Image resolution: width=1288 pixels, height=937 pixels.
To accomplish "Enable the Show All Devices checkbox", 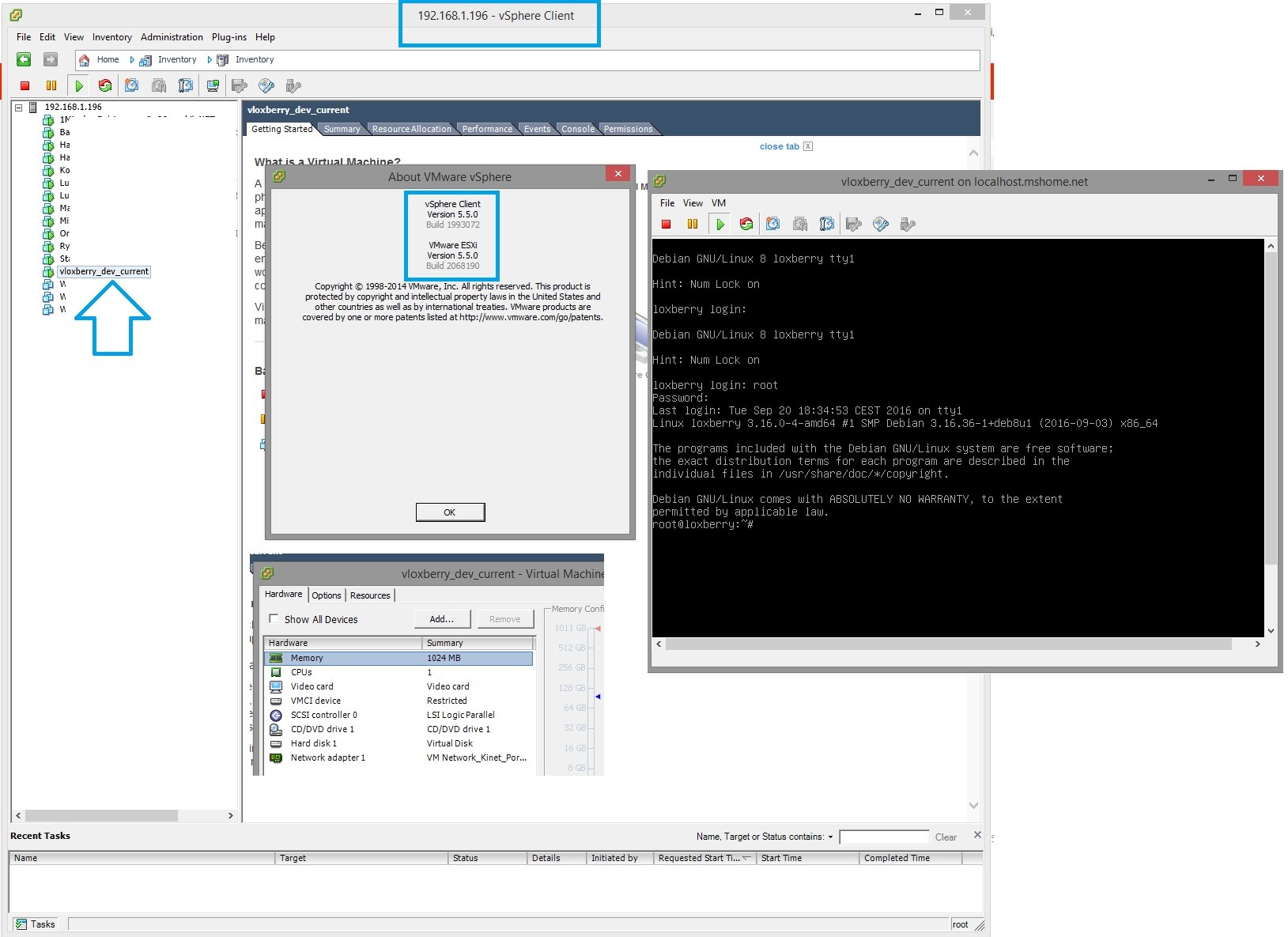I will pyautogui.click(x=274, y=618).
